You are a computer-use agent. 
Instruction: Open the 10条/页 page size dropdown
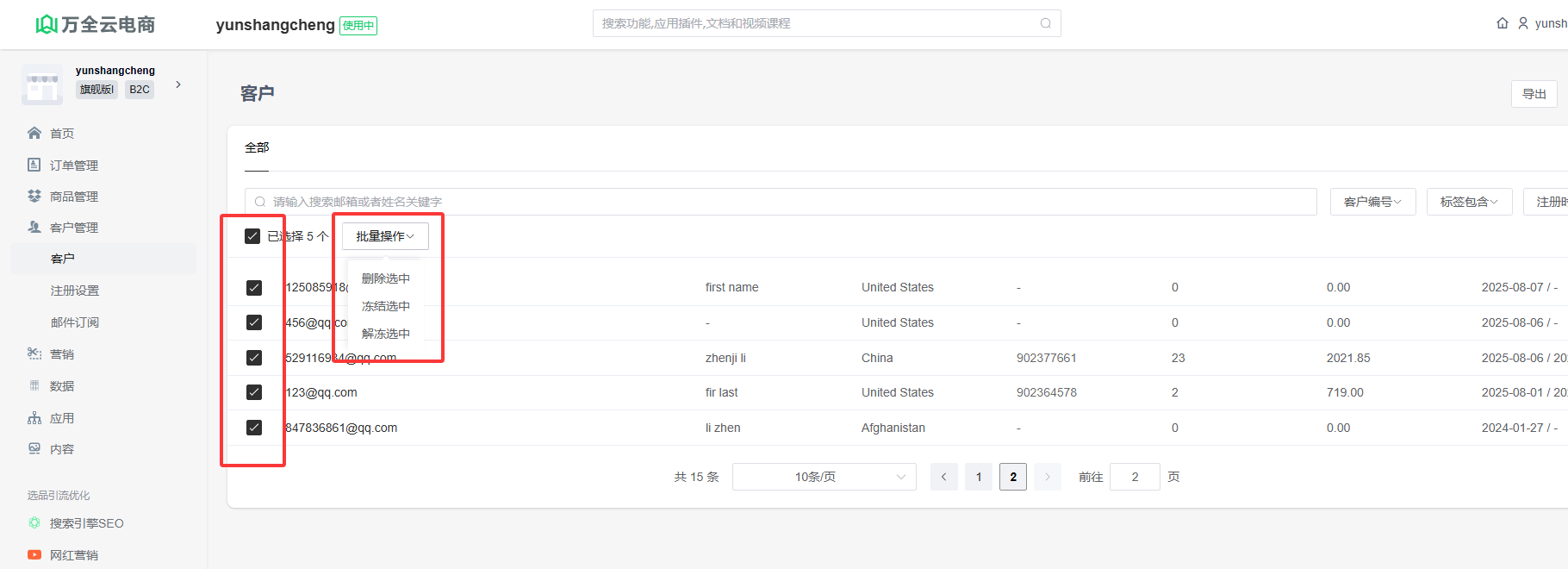[824, 477]
